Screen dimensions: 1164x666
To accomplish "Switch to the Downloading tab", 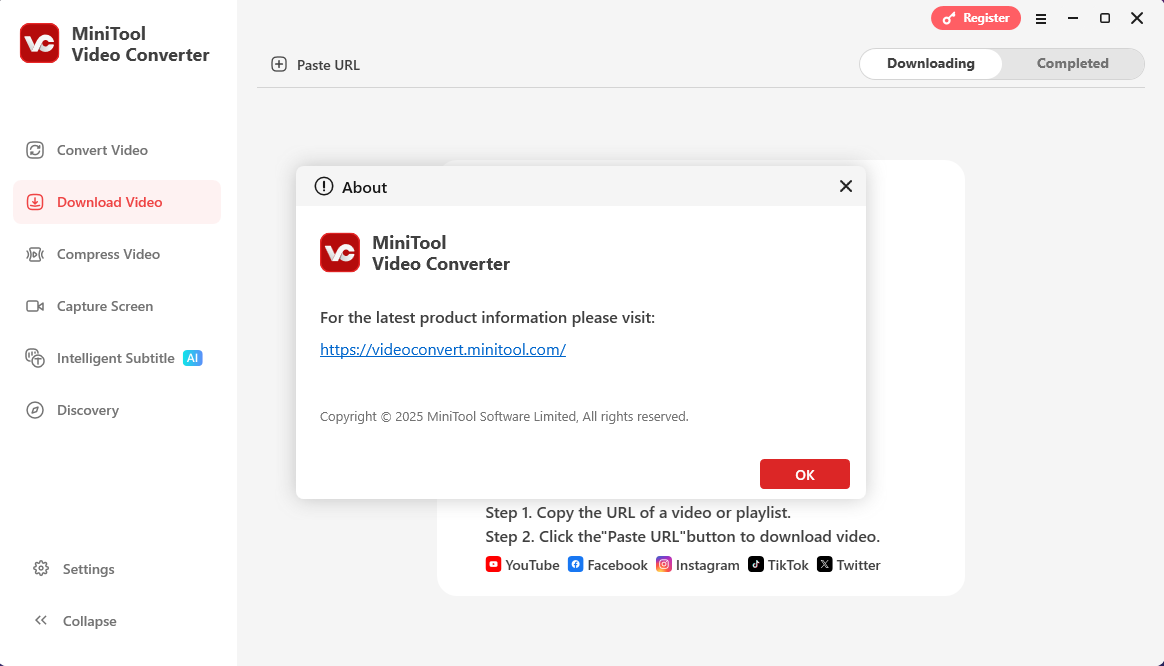I will pyautogui.click(x=931, y=64).
